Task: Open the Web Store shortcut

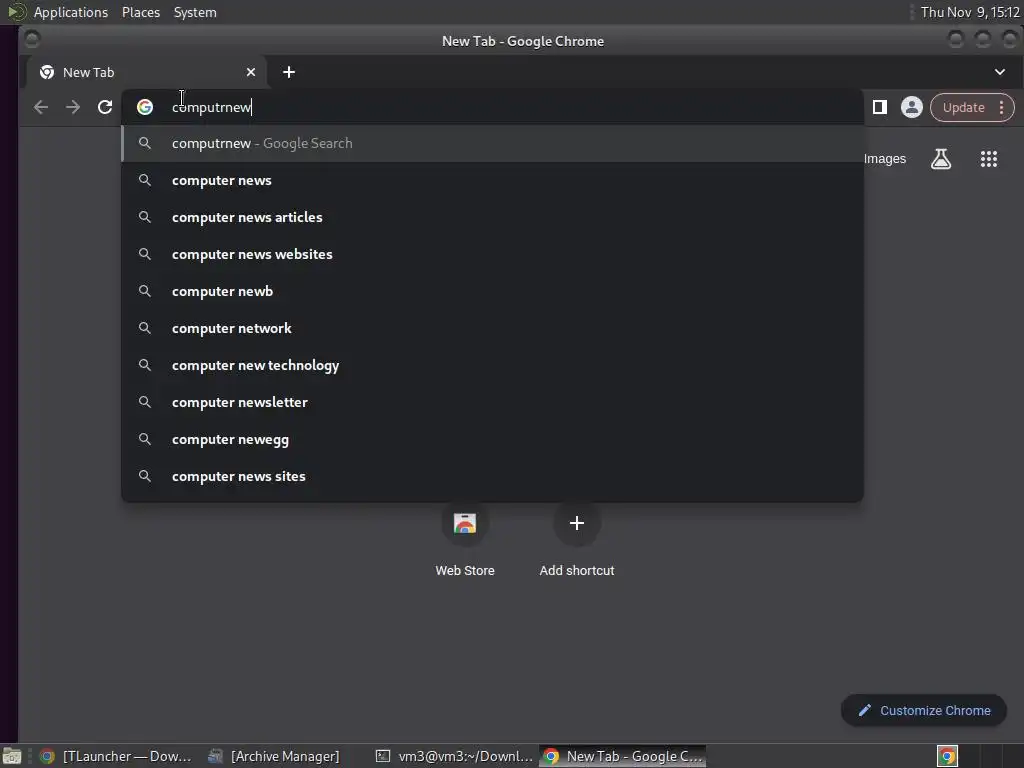Action: pos(465,539)
